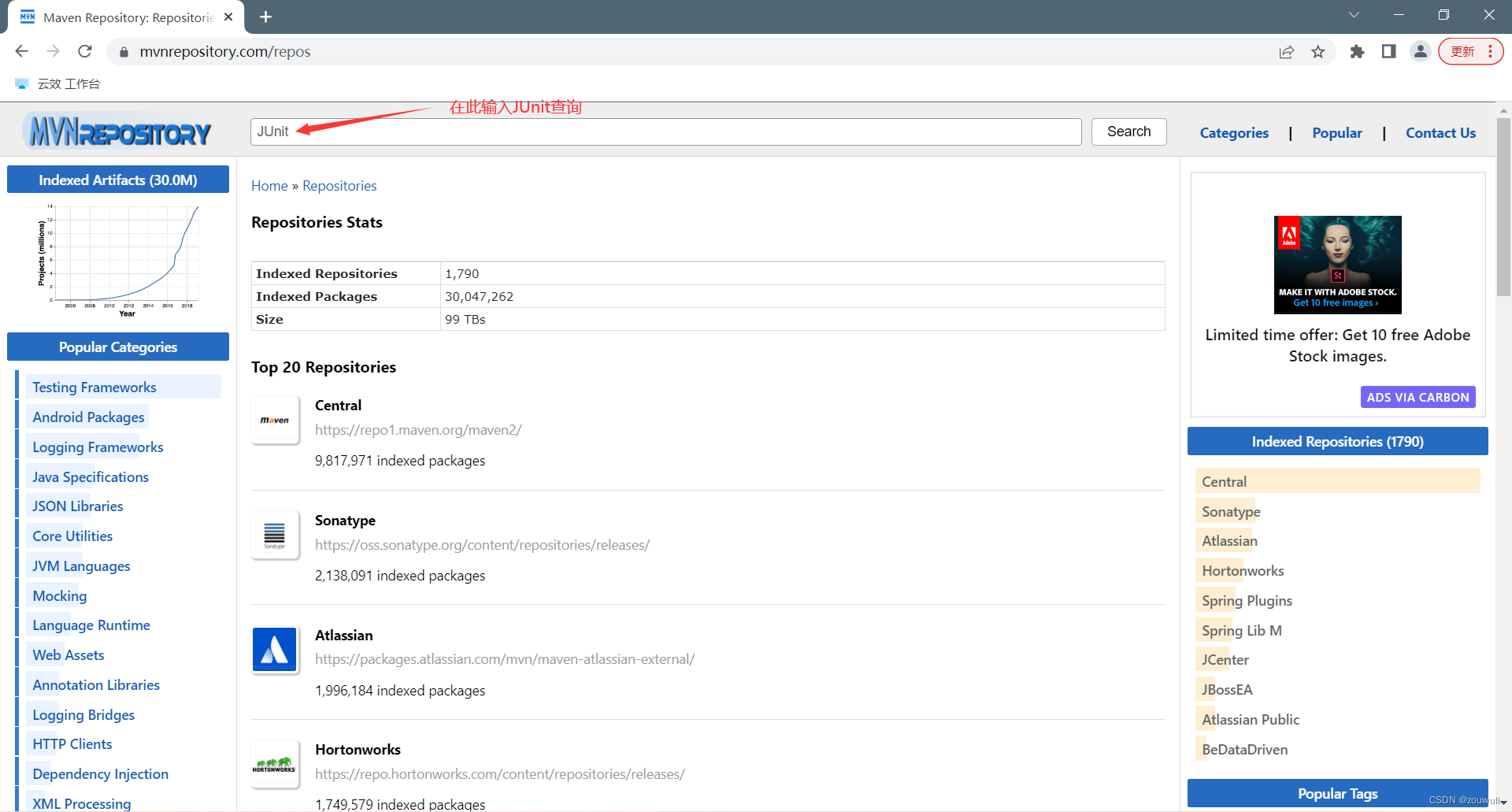Open the tab search dropdown chevron

(x=1354, y=14)
